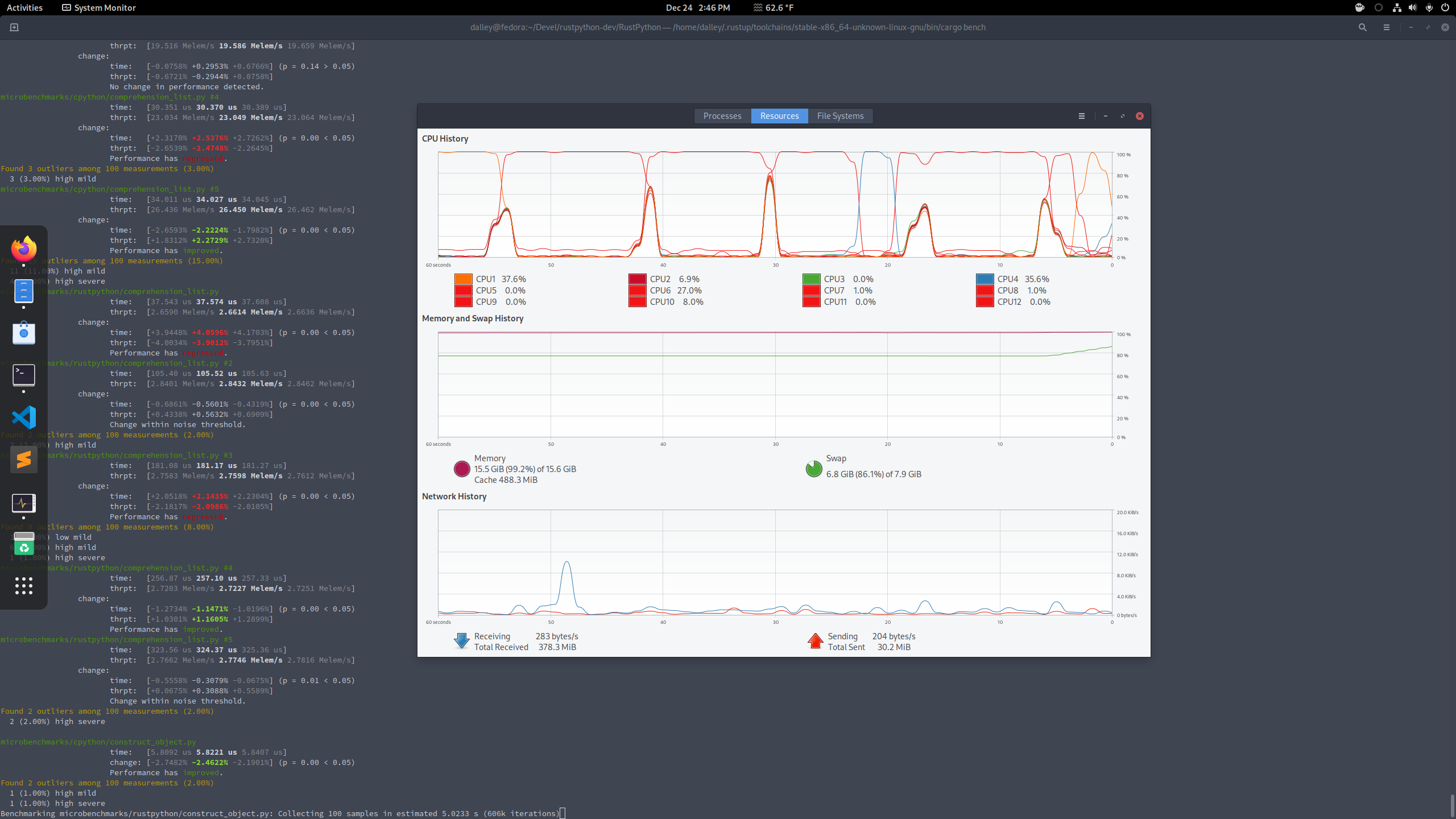
Task: Click the Activities button
Action: (x=24, y=7)
